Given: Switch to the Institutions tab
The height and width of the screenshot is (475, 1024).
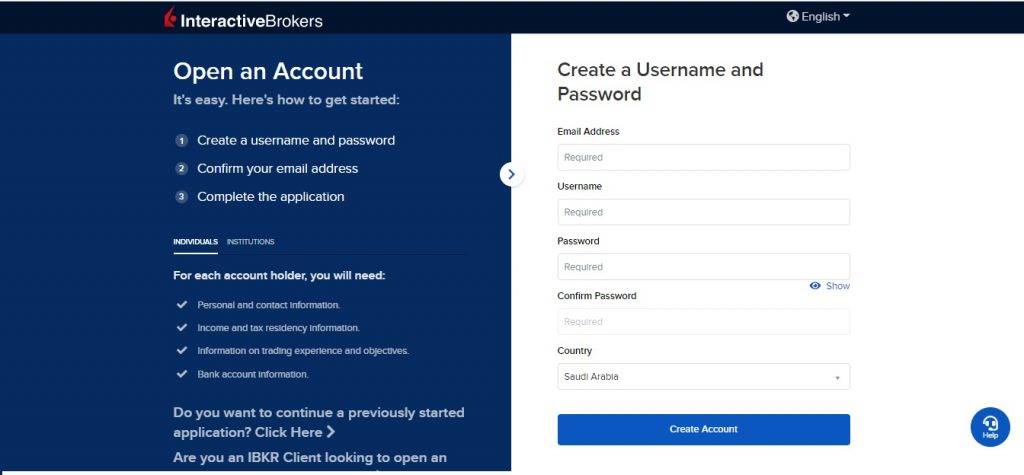Looking at the screenshot, I should (250, 242).
